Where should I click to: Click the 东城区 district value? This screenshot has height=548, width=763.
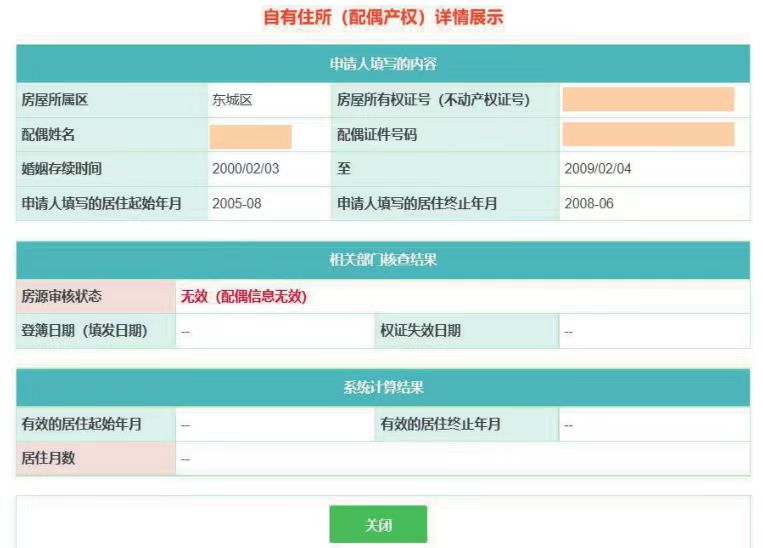231,100
